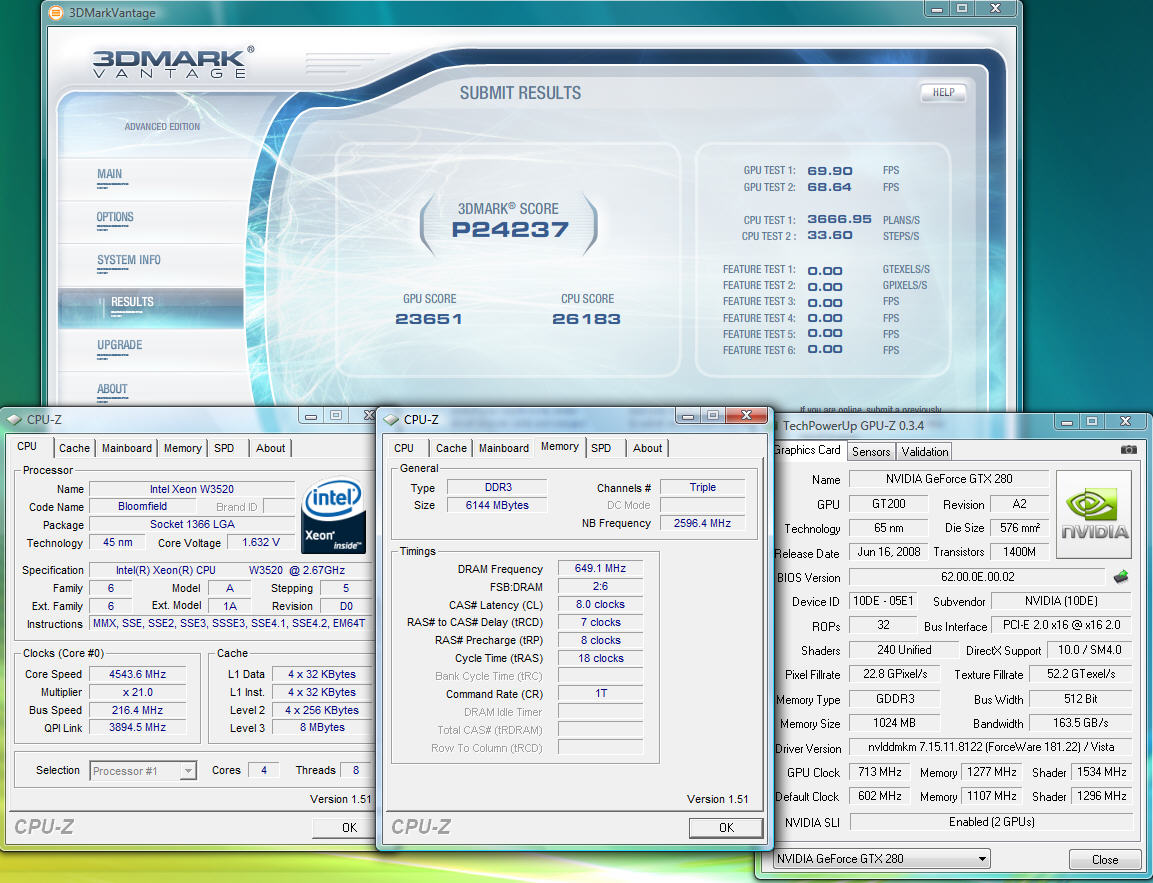Click the DRAM Frequency field 649.1 MHz
Screen dimensions: 1153x883
pyautogui.click(x=600, y=568)
